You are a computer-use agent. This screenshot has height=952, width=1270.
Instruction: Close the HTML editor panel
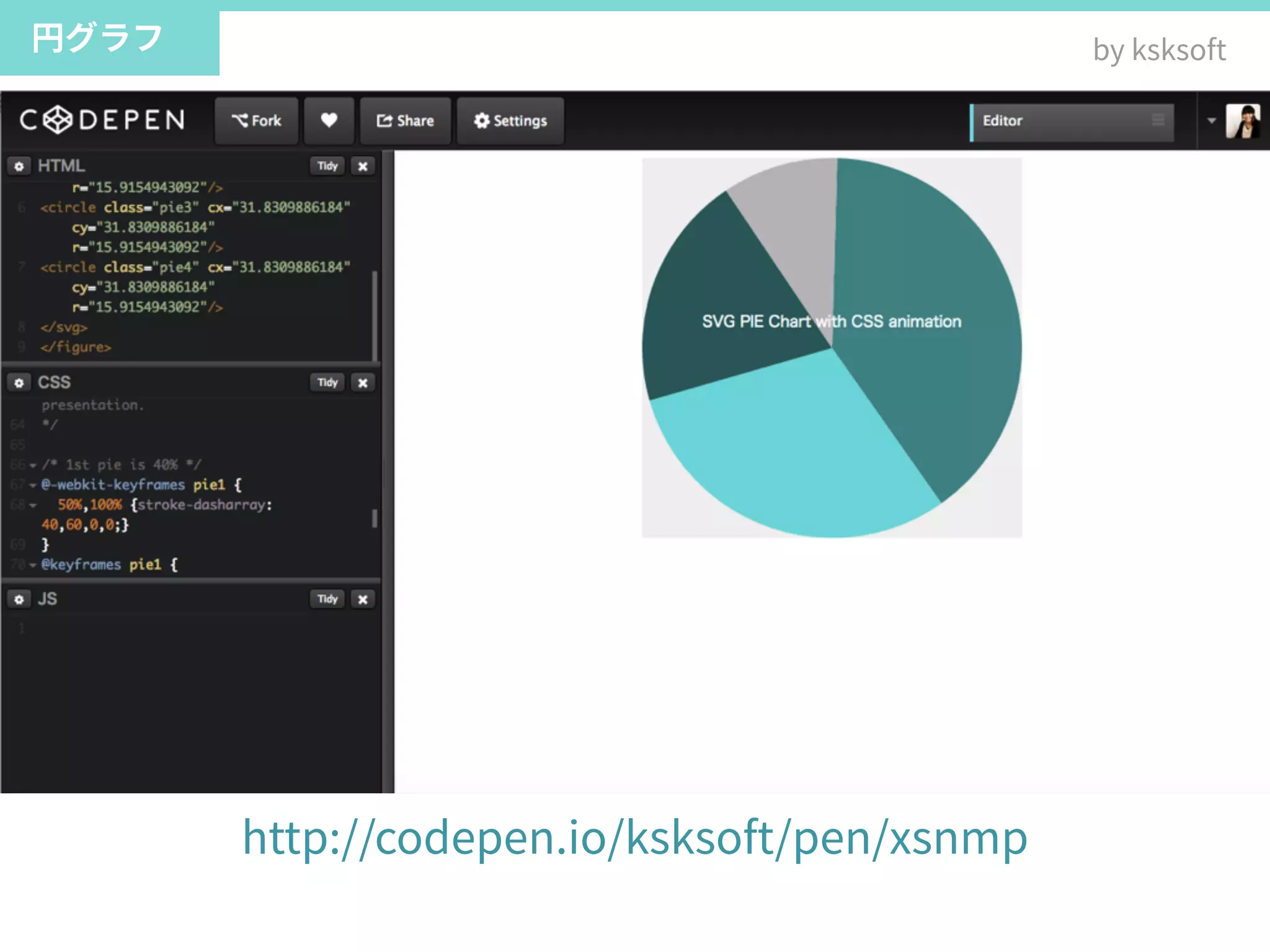pyautogui.click(x=363, y=166)
